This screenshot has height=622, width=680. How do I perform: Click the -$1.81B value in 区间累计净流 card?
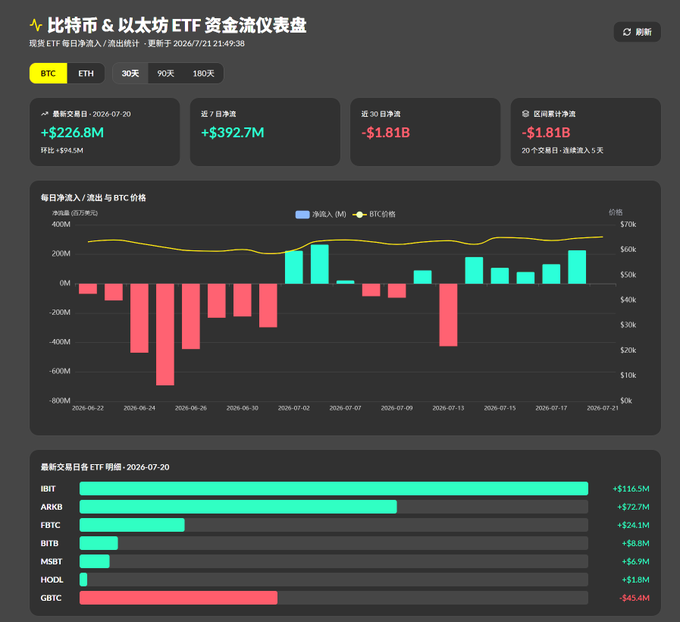(546, 132)
